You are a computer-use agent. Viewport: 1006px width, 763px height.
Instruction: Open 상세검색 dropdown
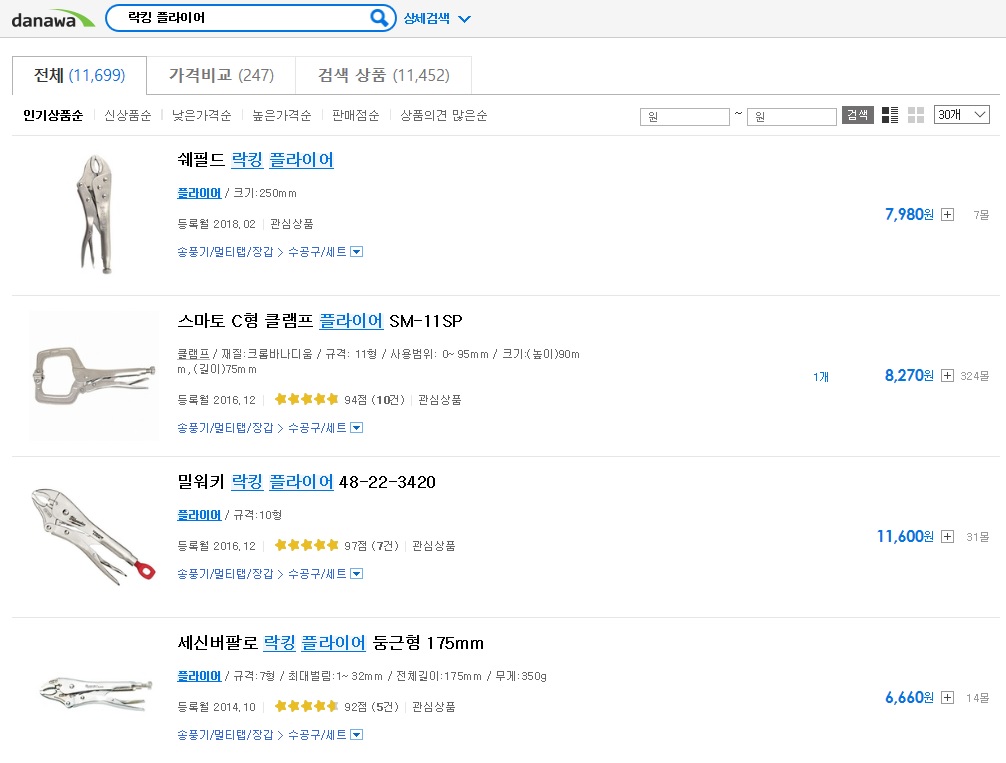(437, 19)
